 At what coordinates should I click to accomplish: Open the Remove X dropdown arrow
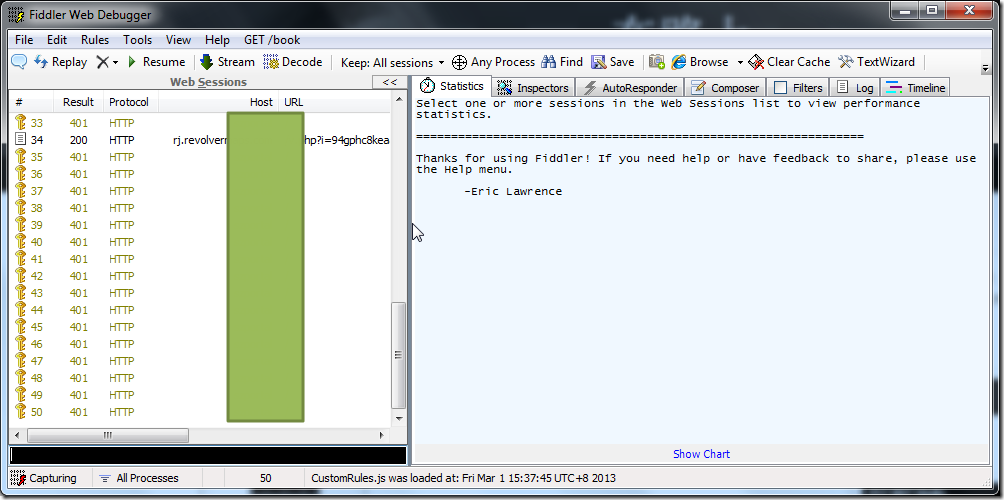coord(116,63)
